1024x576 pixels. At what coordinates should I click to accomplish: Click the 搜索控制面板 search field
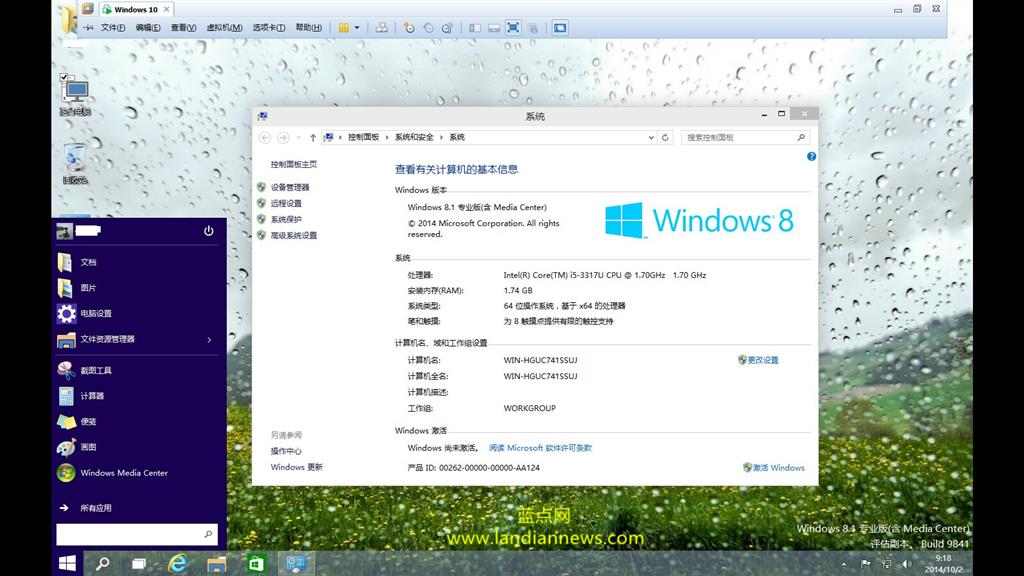click(x=746, y=137)
